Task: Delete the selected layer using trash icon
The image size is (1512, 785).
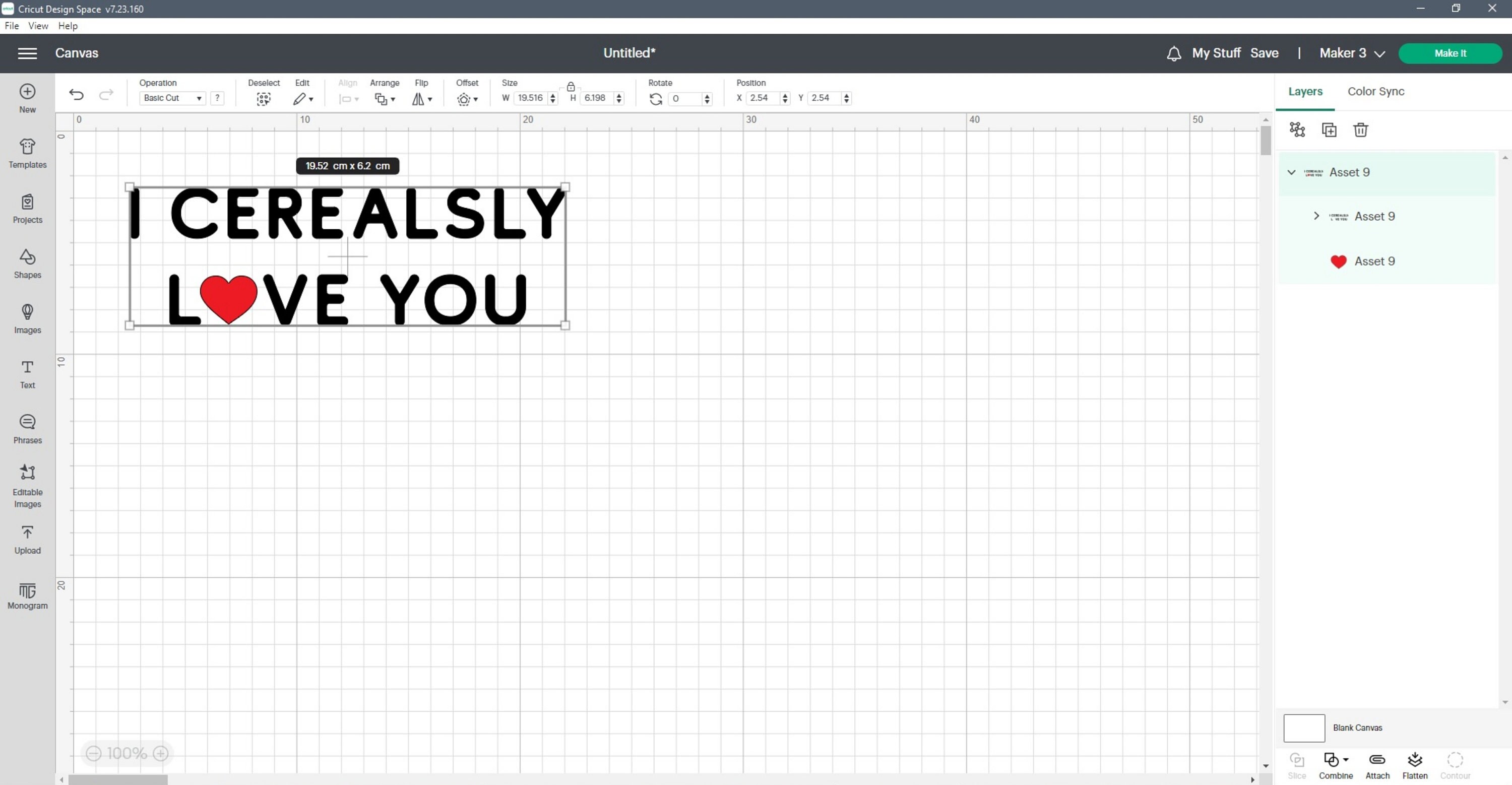Action: pyautogui.click(x=1361, y=129)
